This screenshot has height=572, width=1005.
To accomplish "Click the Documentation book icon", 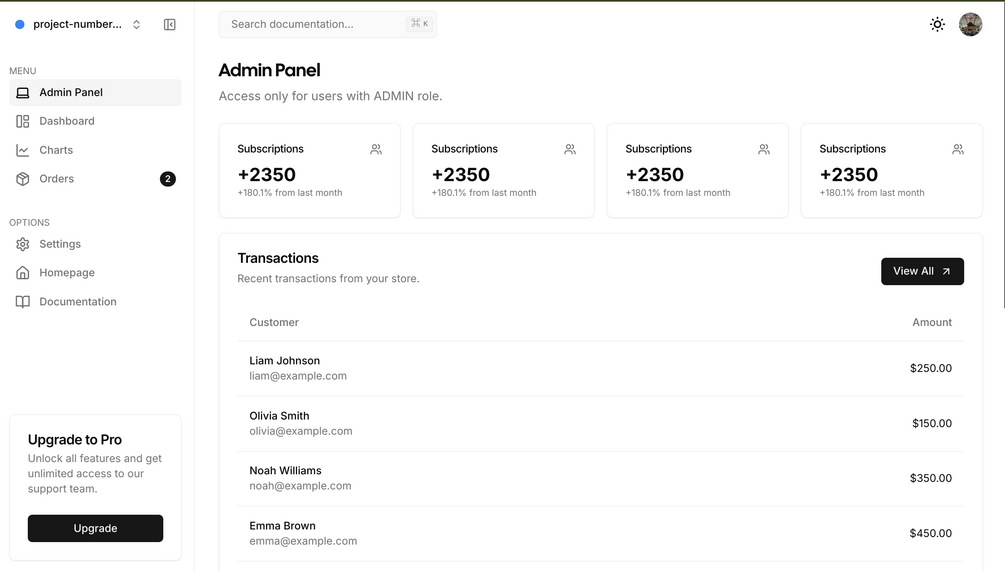I will click(x=23, y=302).
